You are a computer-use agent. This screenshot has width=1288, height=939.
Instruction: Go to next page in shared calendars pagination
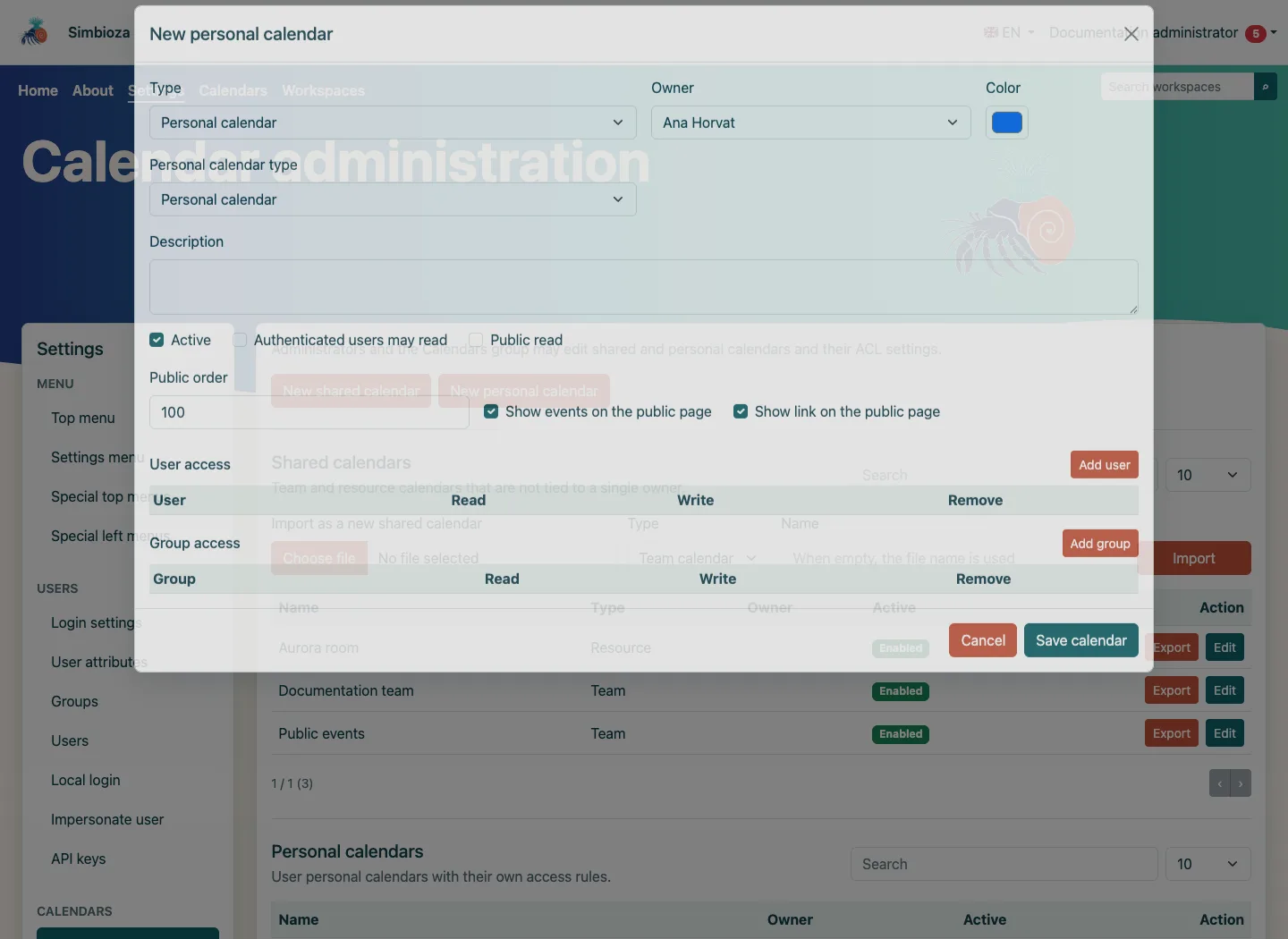coord(1241,783)
